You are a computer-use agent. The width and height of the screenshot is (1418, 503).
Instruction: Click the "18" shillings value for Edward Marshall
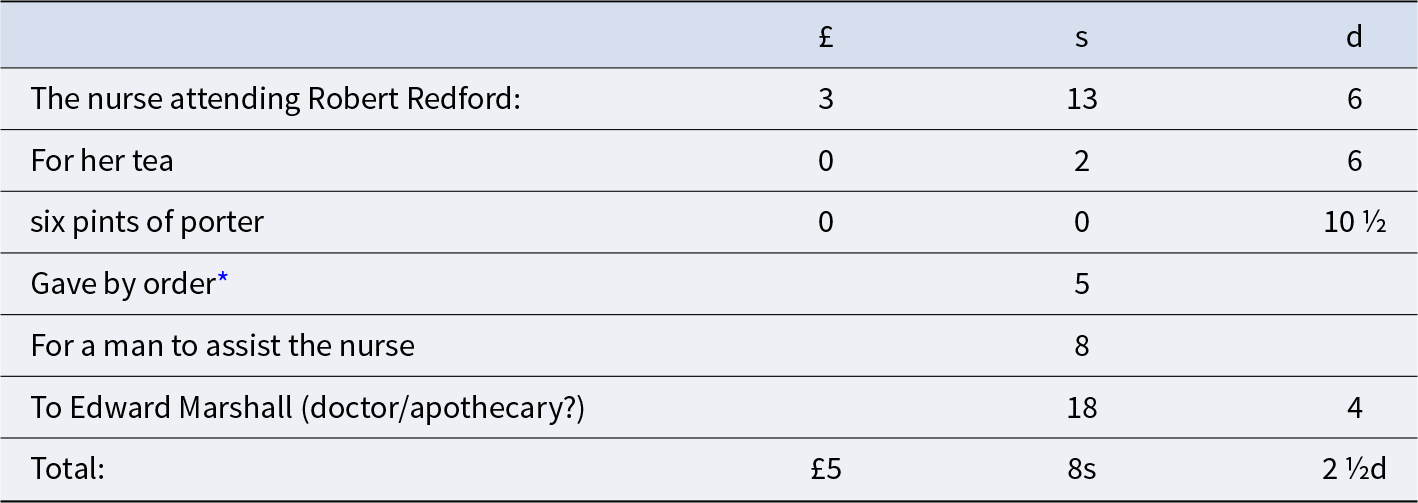pos(1081,408)
